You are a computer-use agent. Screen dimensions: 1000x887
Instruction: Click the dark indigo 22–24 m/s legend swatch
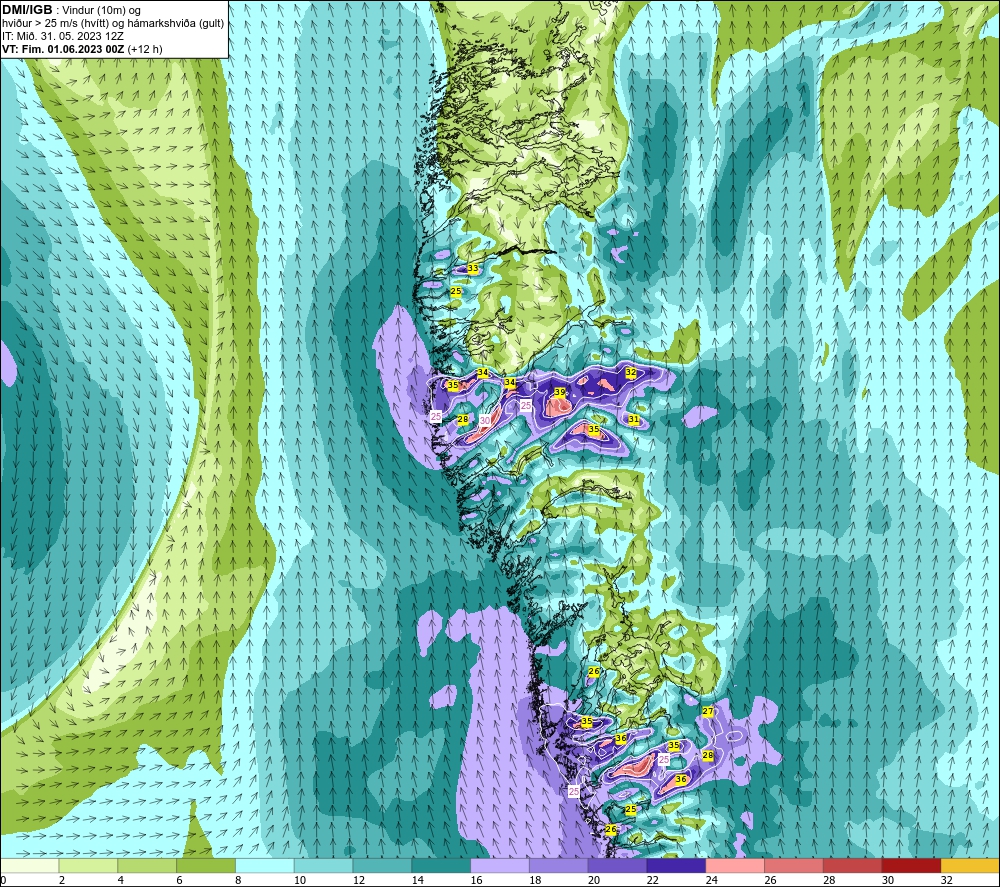676,865
